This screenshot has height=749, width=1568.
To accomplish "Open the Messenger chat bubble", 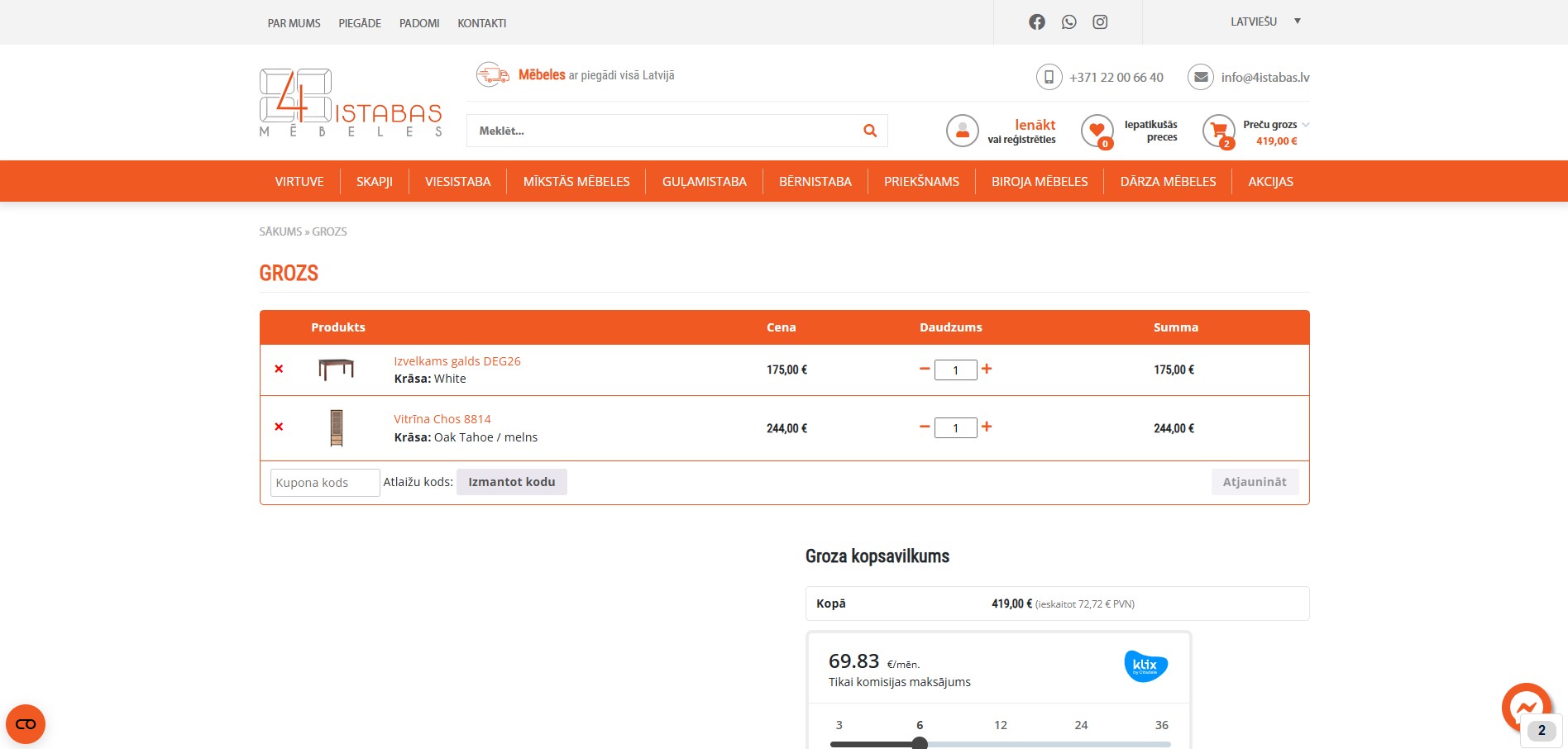I will 1526,707.
